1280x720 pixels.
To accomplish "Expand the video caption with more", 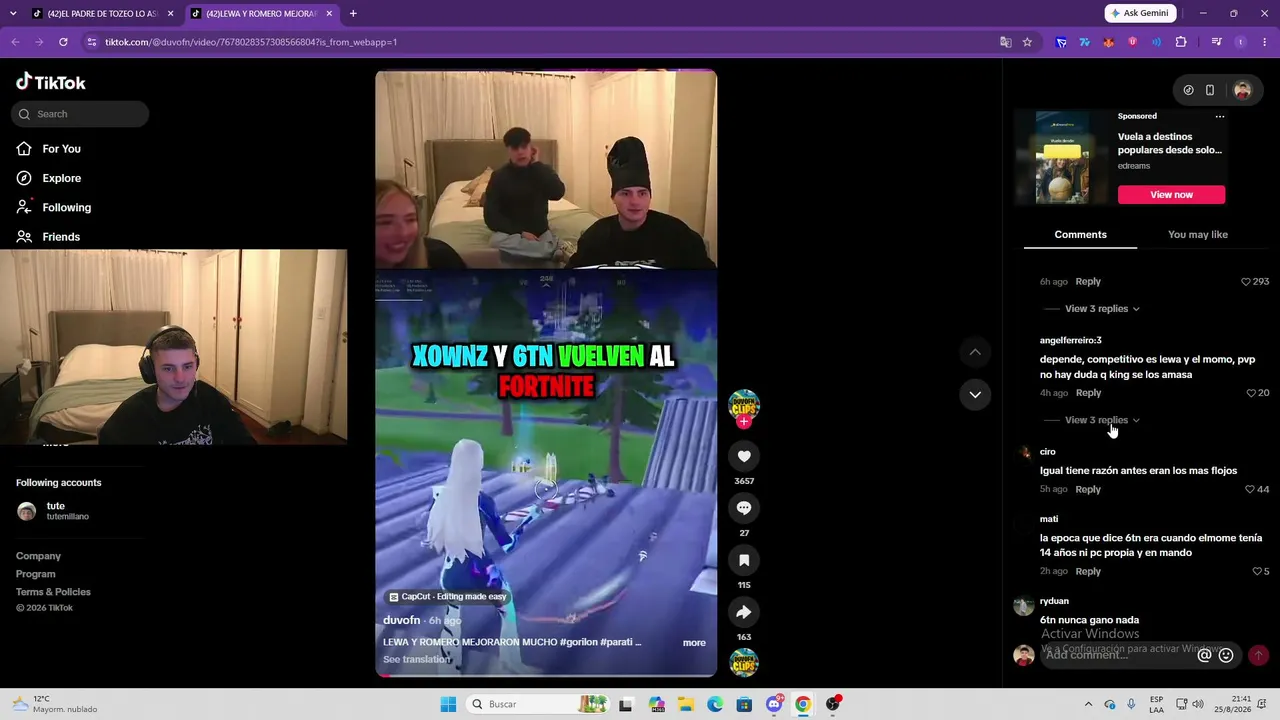I will tap(694, 643).
